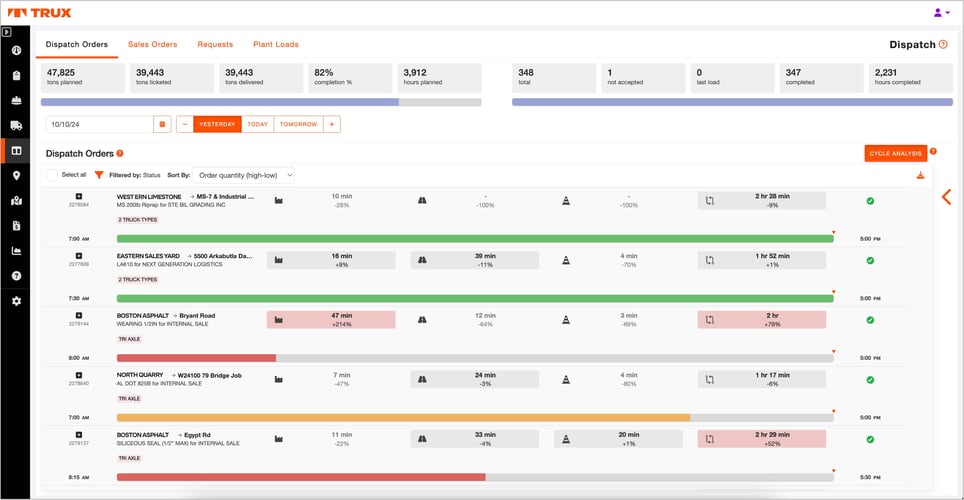This screenshot has width=964, height=500.
Task: Expand the Boston Asphalt Egypt Rd order
Action: click(79, 435)
